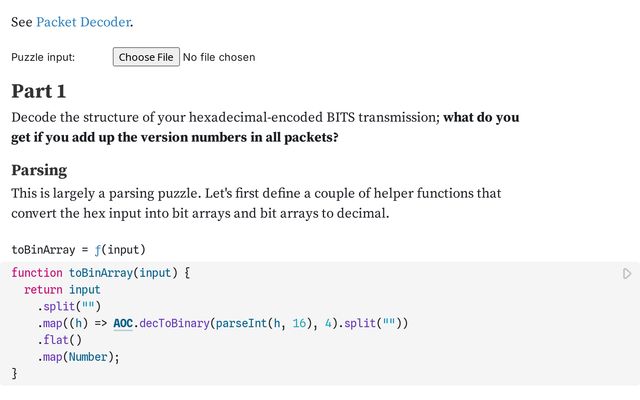Place cursor on the '.split("")' code line
This screenshot has width=640, height=400.
tap(70, 306)
